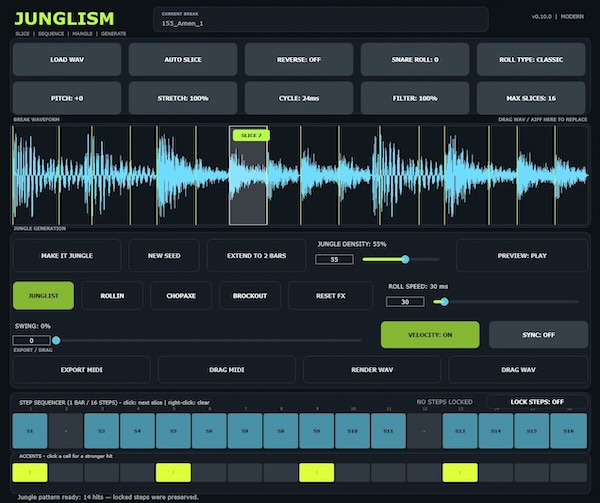The width and height of the screenshot is (600, 503).
Task: Generate a NEW SEED
Action: 164,256
